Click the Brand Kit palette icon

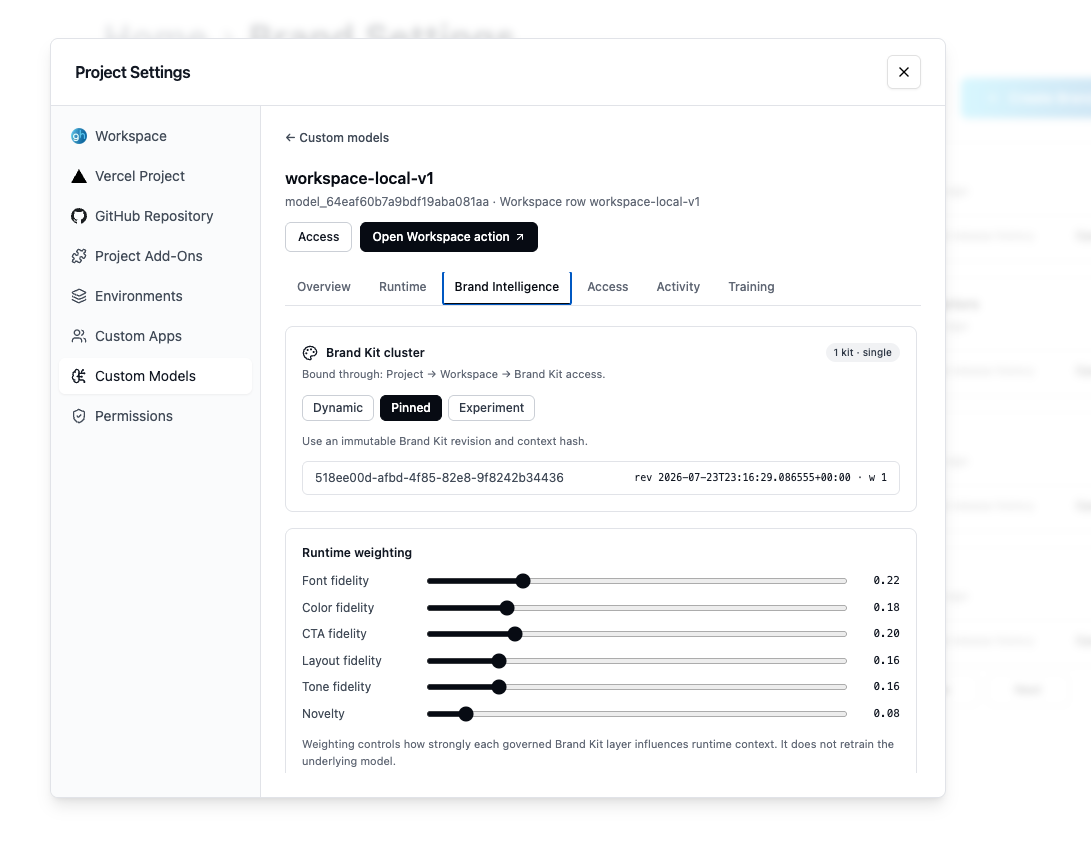[310, 353]
